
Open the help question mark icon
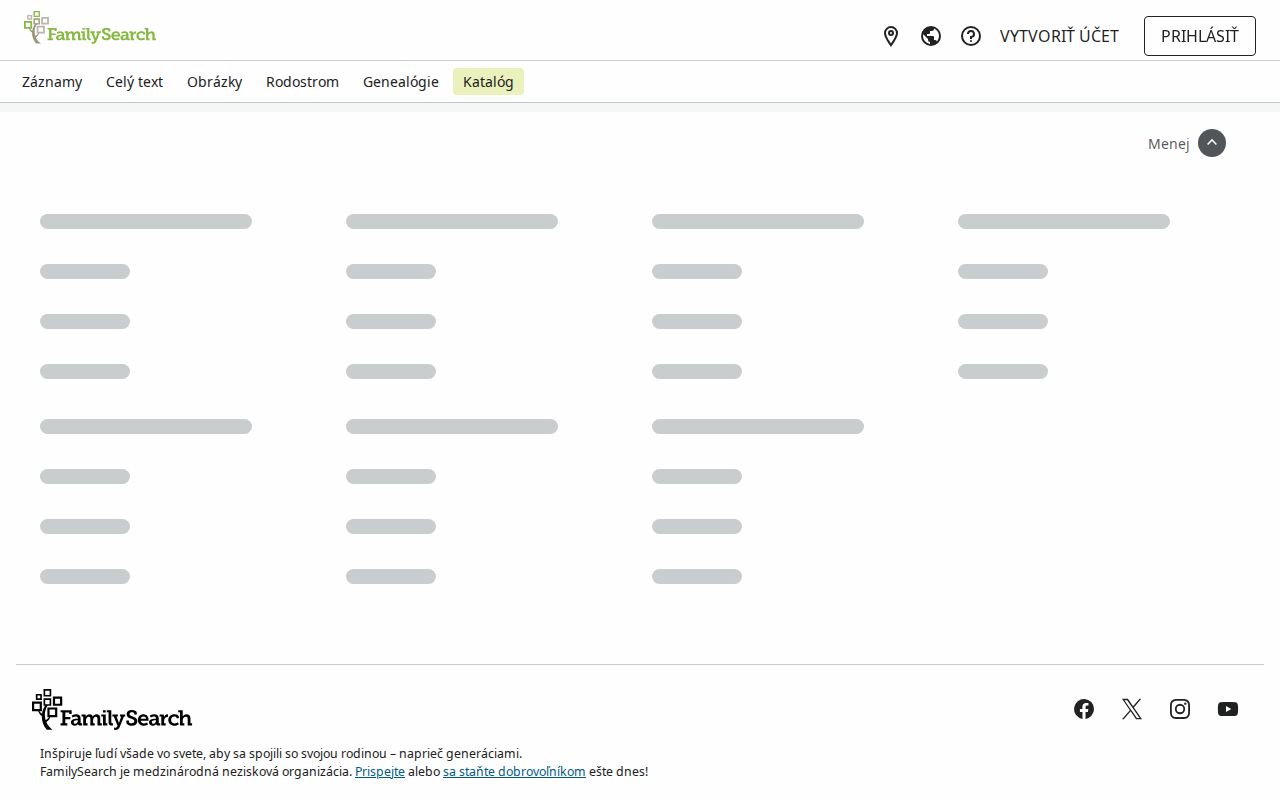(971, 36)
